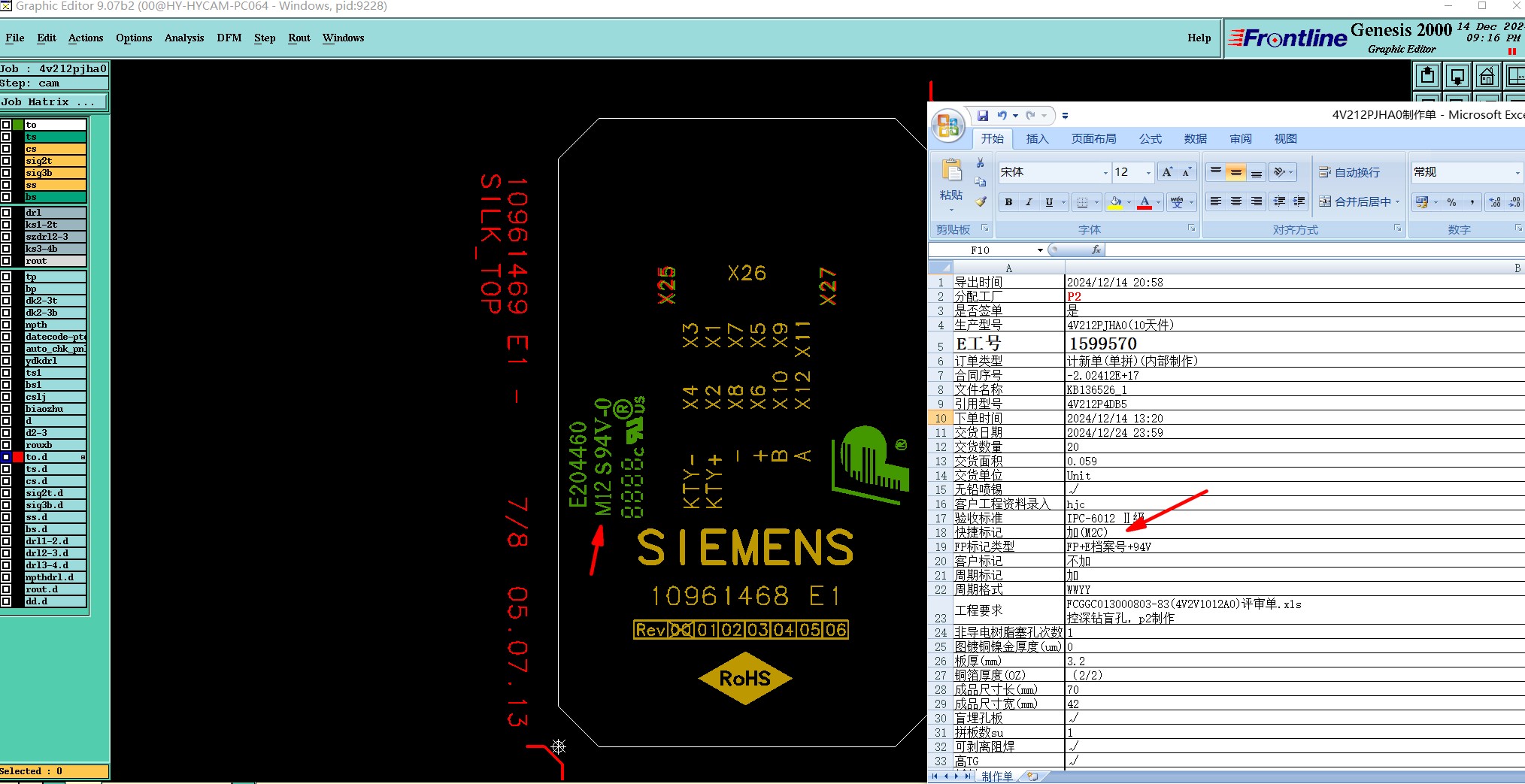Apply top vertical alignment in Excel
1525x784 pixels.
coord(1215,172)
